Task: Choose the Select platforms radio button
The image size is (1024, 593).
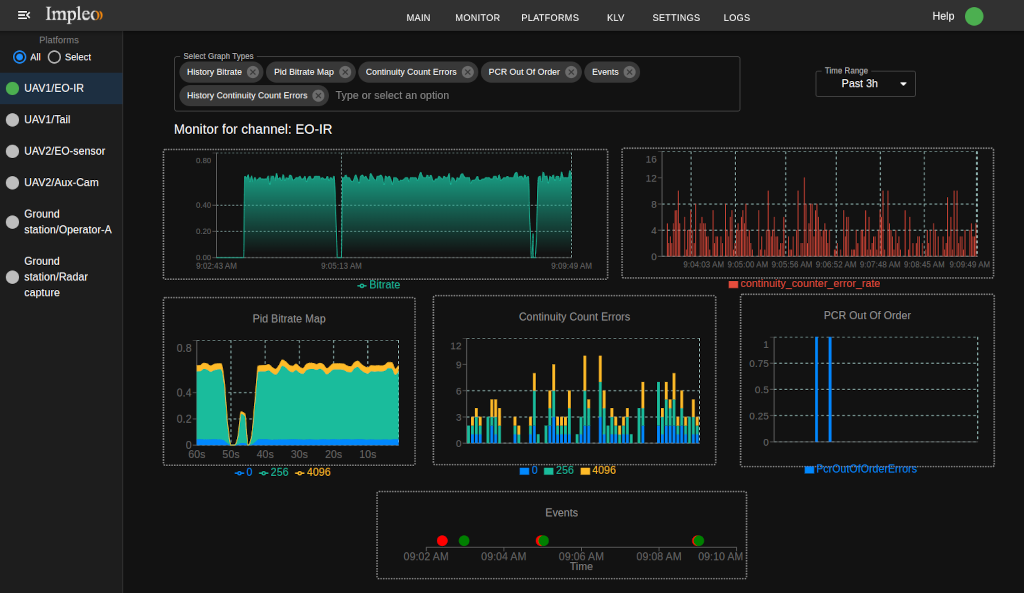Action: [x=54, y=57]
